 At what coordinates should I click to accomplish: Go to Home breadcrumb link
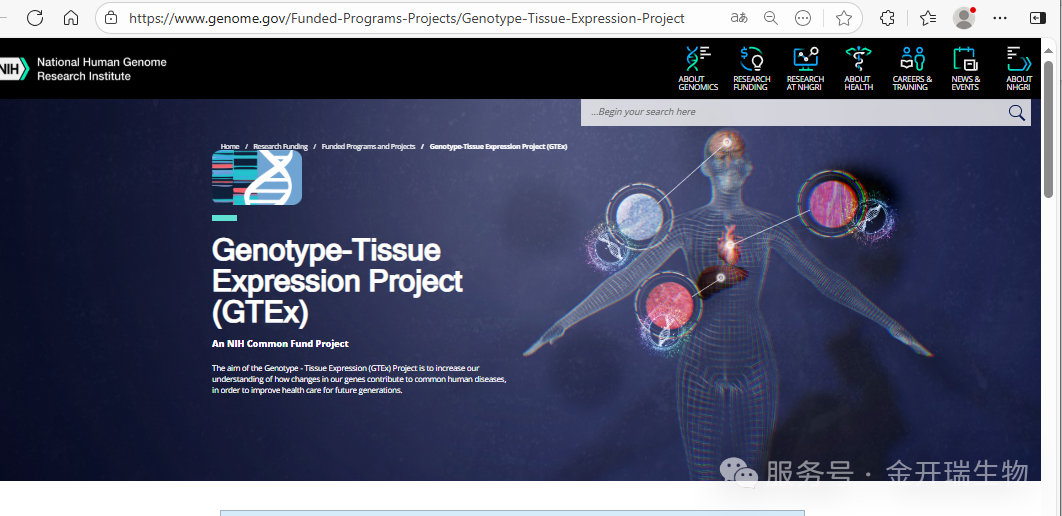[x=230, y=146]
